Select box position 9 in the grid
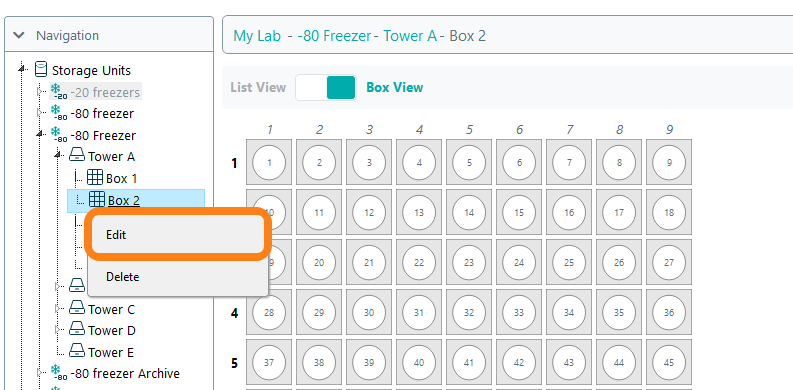 (669, 162)
